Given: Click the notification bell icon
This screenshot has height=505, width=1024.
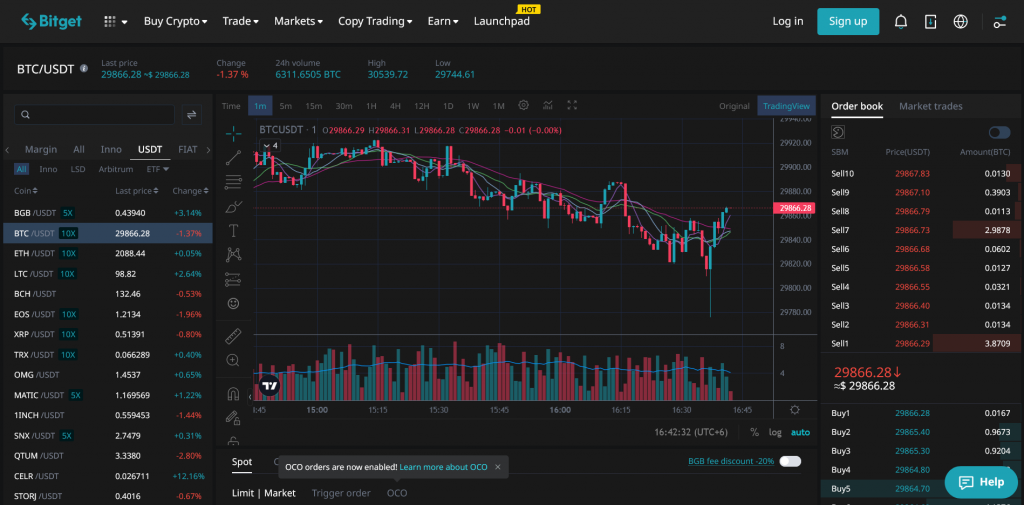Looking at the screenshot, I should tap(901, 21).
